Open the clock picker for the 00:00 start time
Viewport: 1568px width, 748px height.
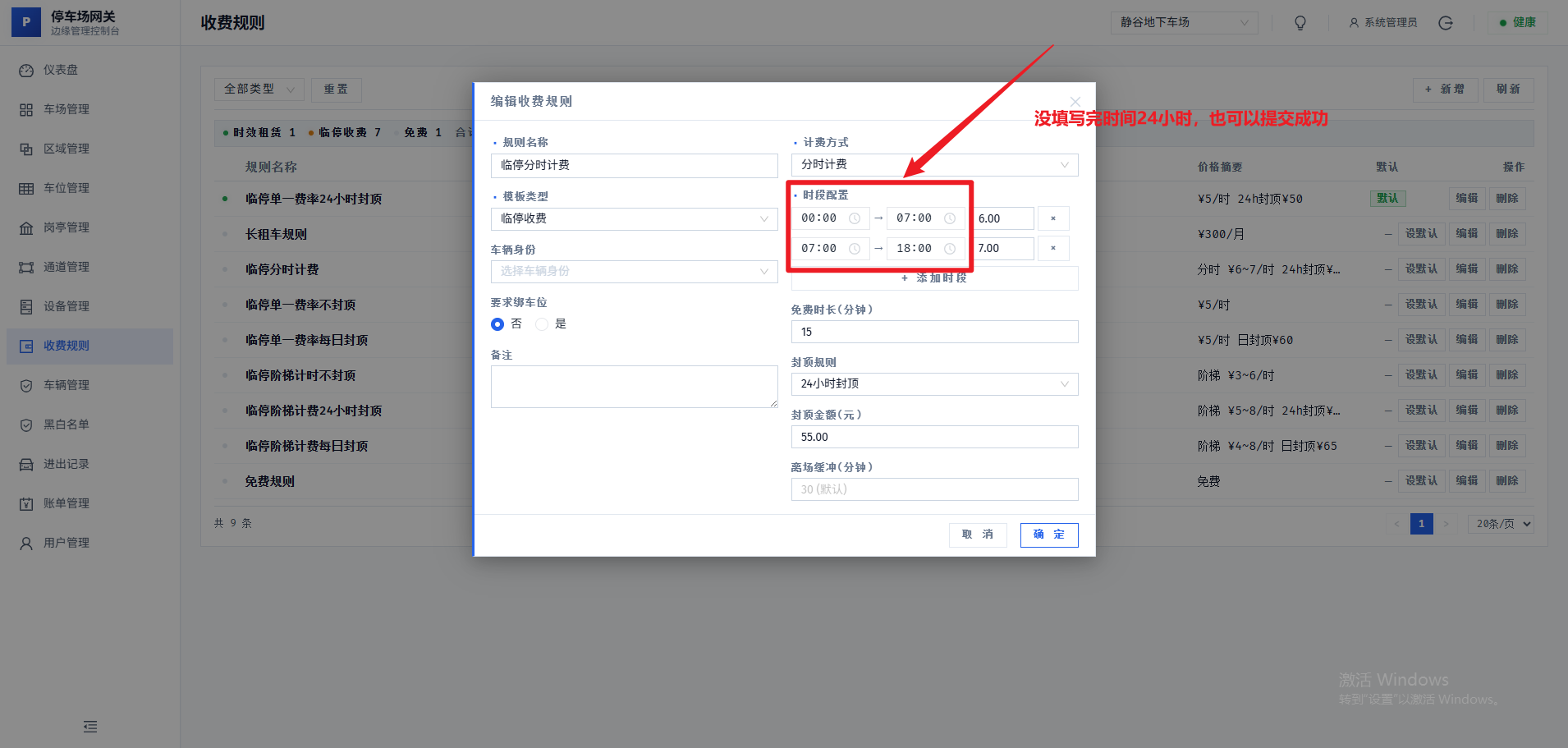pos(856,218)
